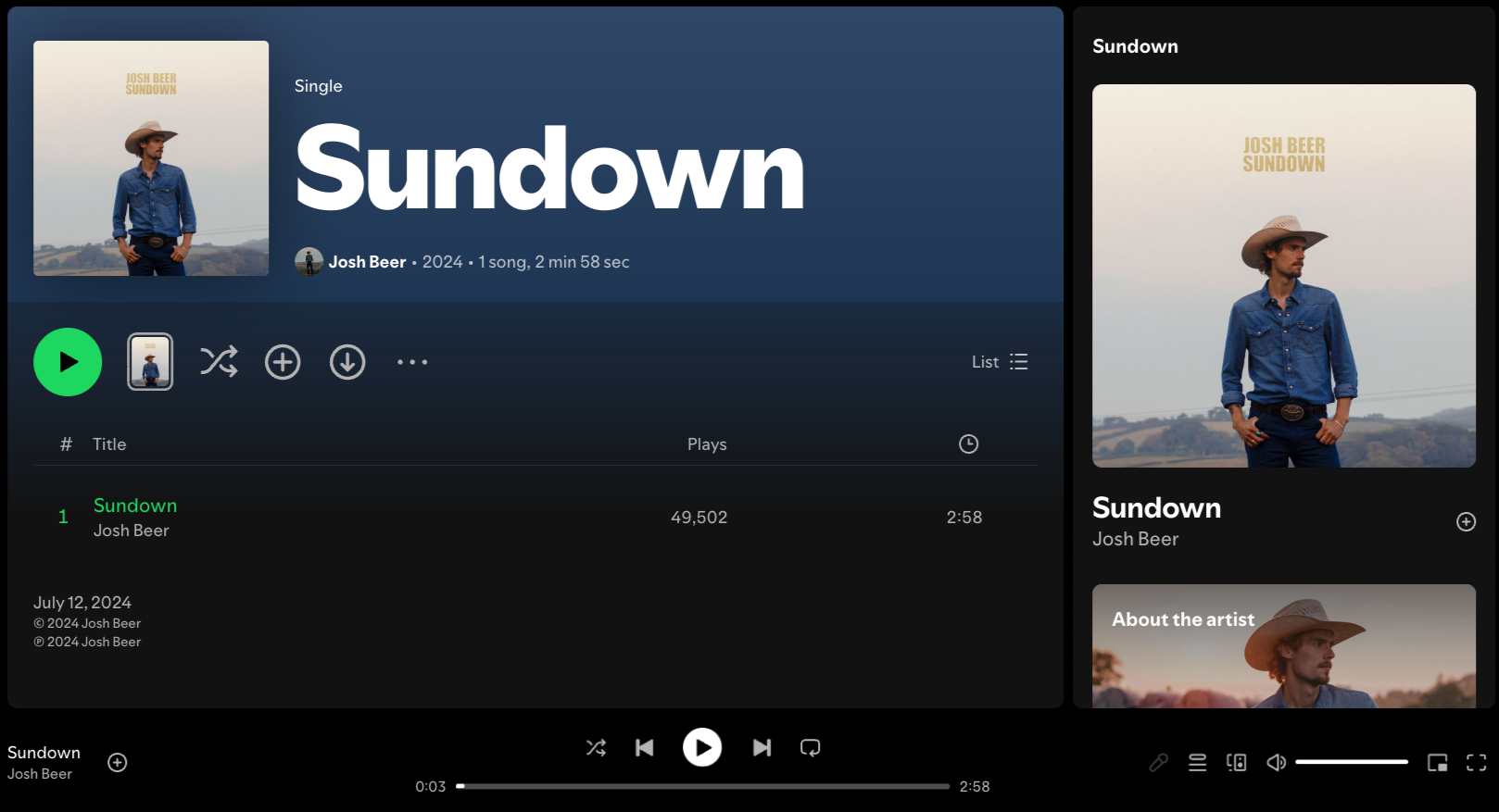Skip to next track
Viewport: 1499px width, 812px height.
(762, 747)
